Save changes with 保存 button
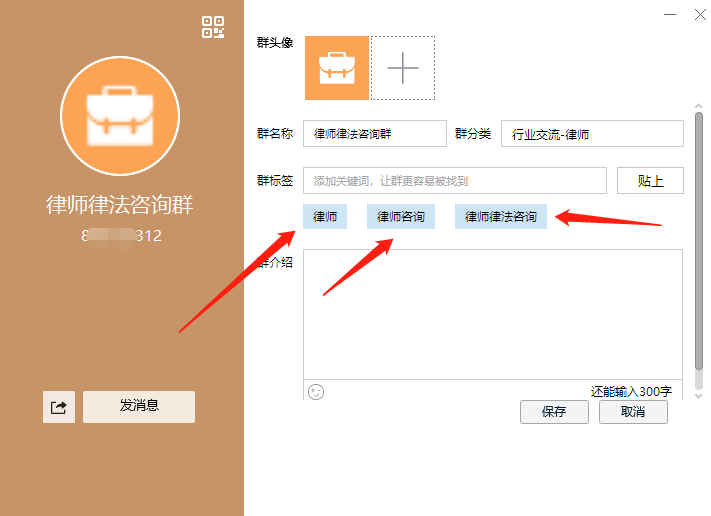This screenshot has width=711, height=516. tap(554, 412)
